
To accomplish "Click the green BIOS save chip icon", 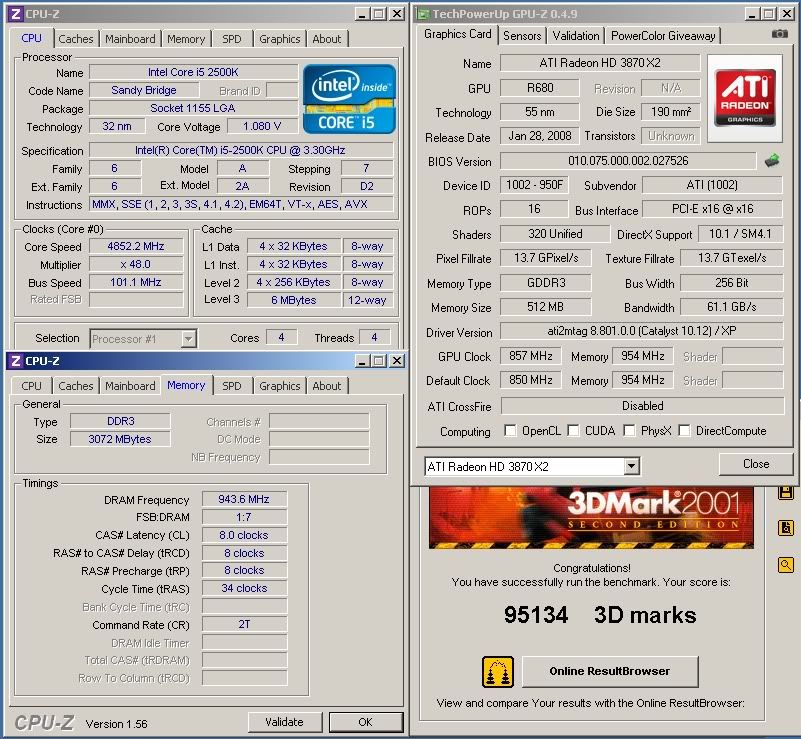I will coord(772,161).
